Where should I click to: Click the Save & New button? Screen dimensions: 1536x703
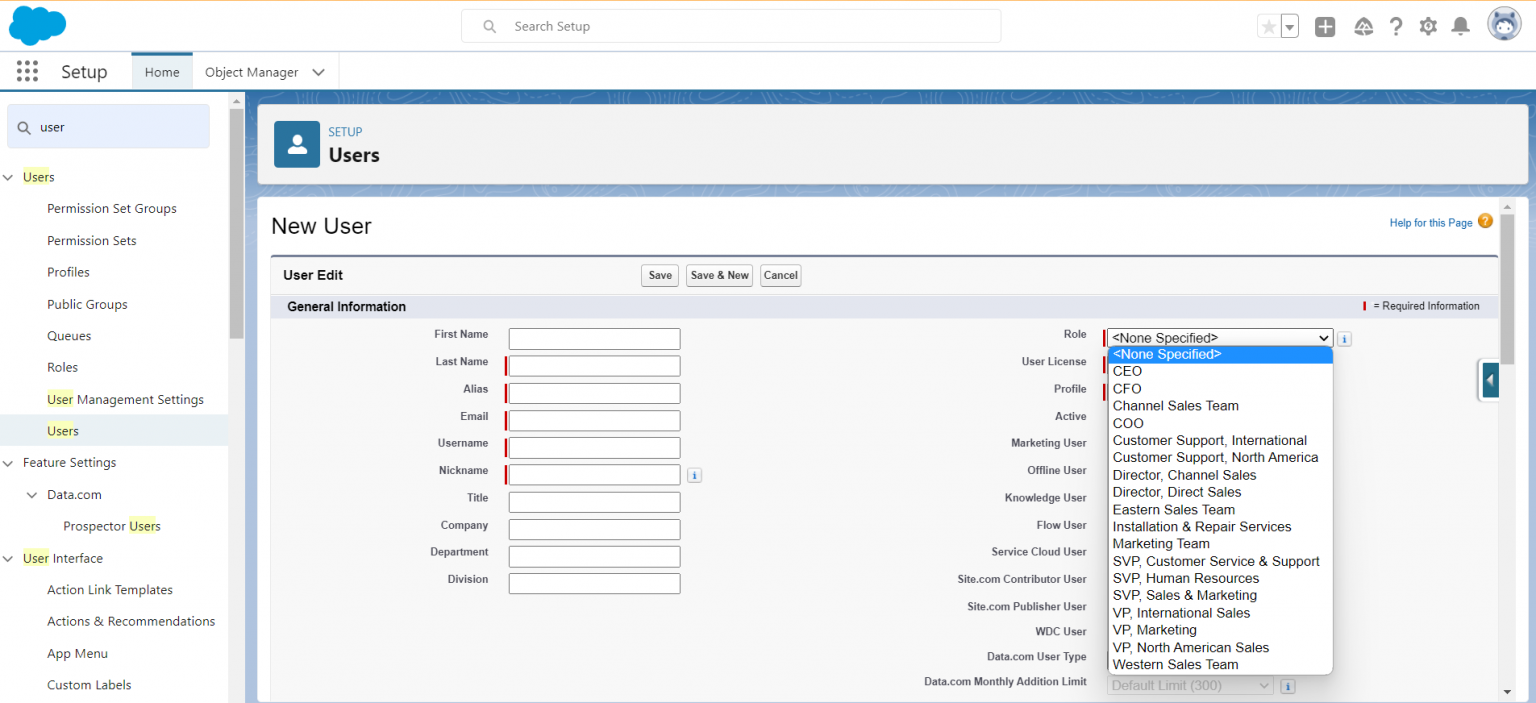coord(719,275)
